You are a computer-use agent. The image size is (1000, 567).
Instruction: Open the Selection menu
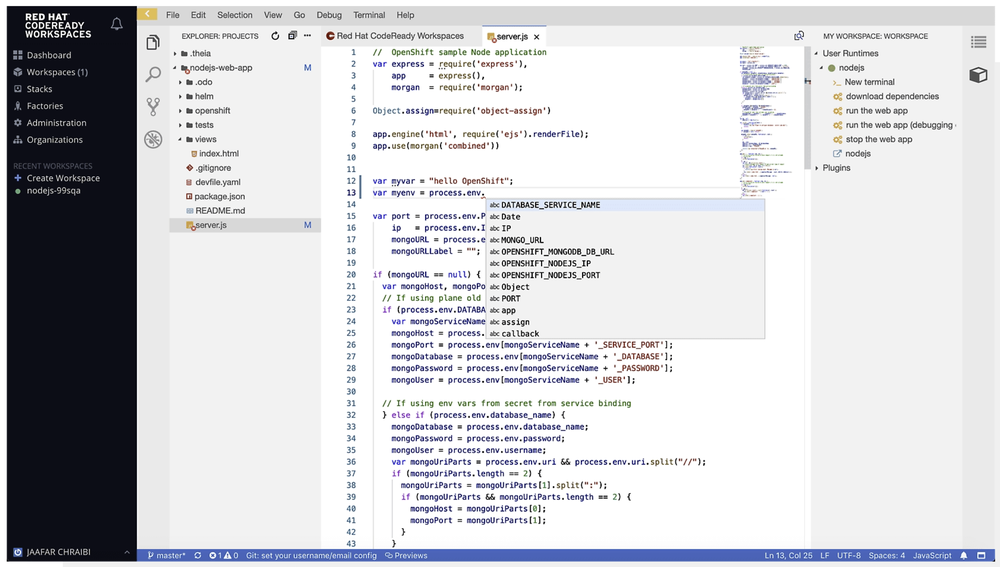pos(235,15)
